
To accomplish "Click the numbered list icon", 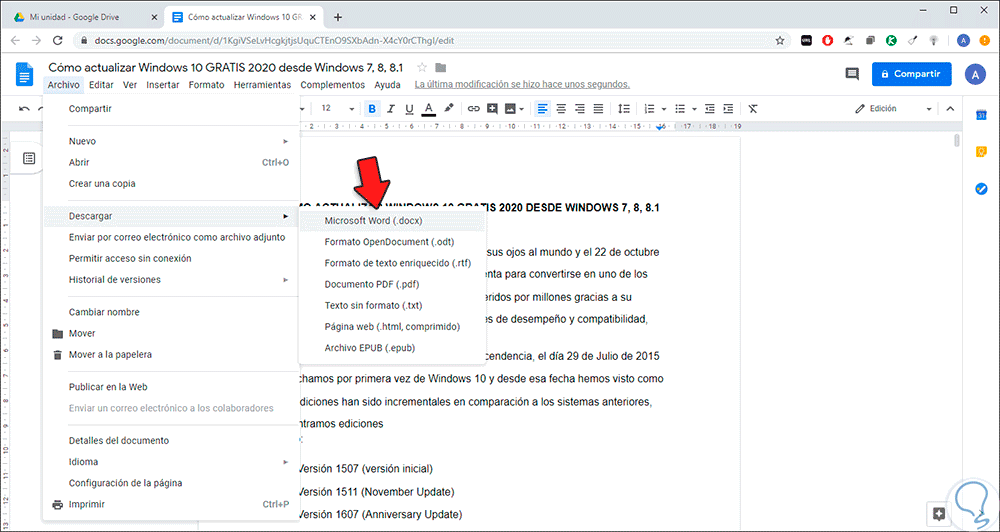I will pos(650,108).
